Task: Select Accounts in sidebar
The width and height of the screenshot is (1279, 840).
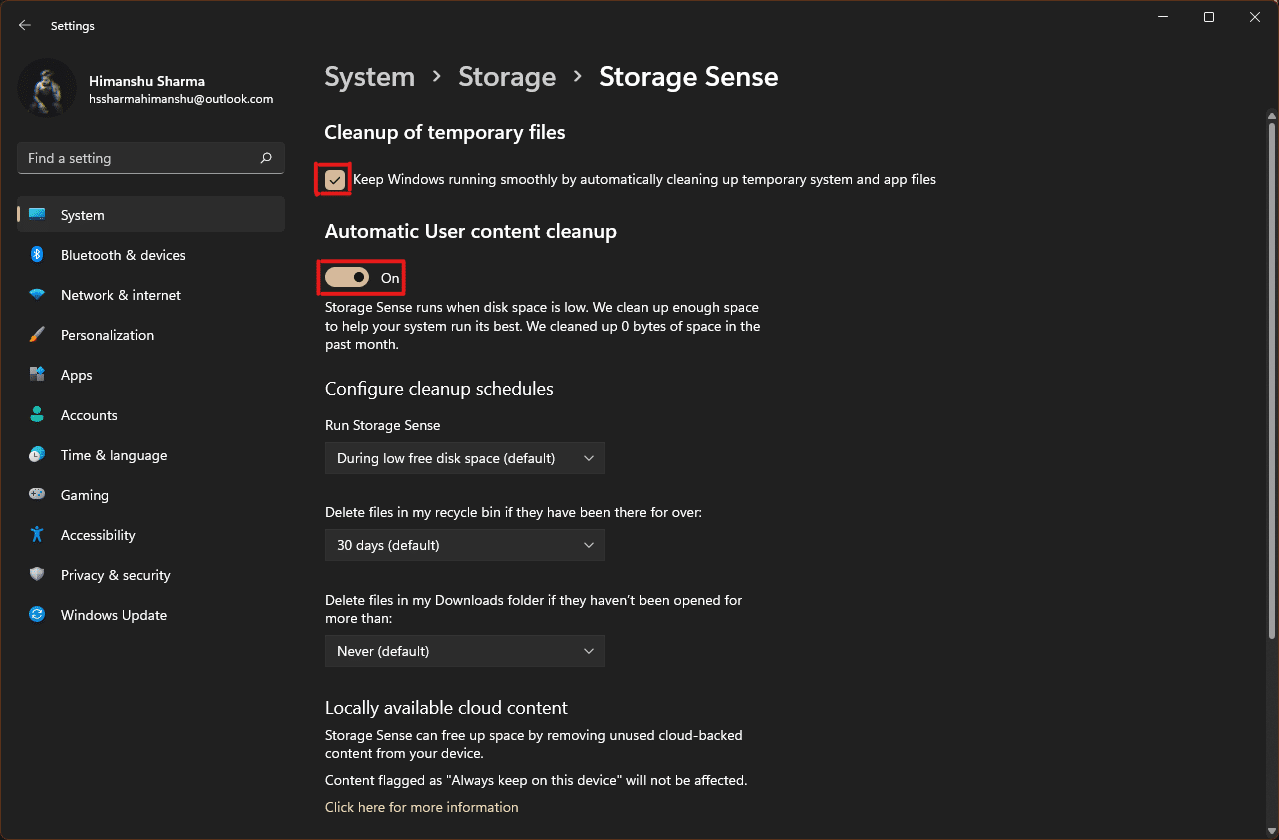Action: coord(151,415)
